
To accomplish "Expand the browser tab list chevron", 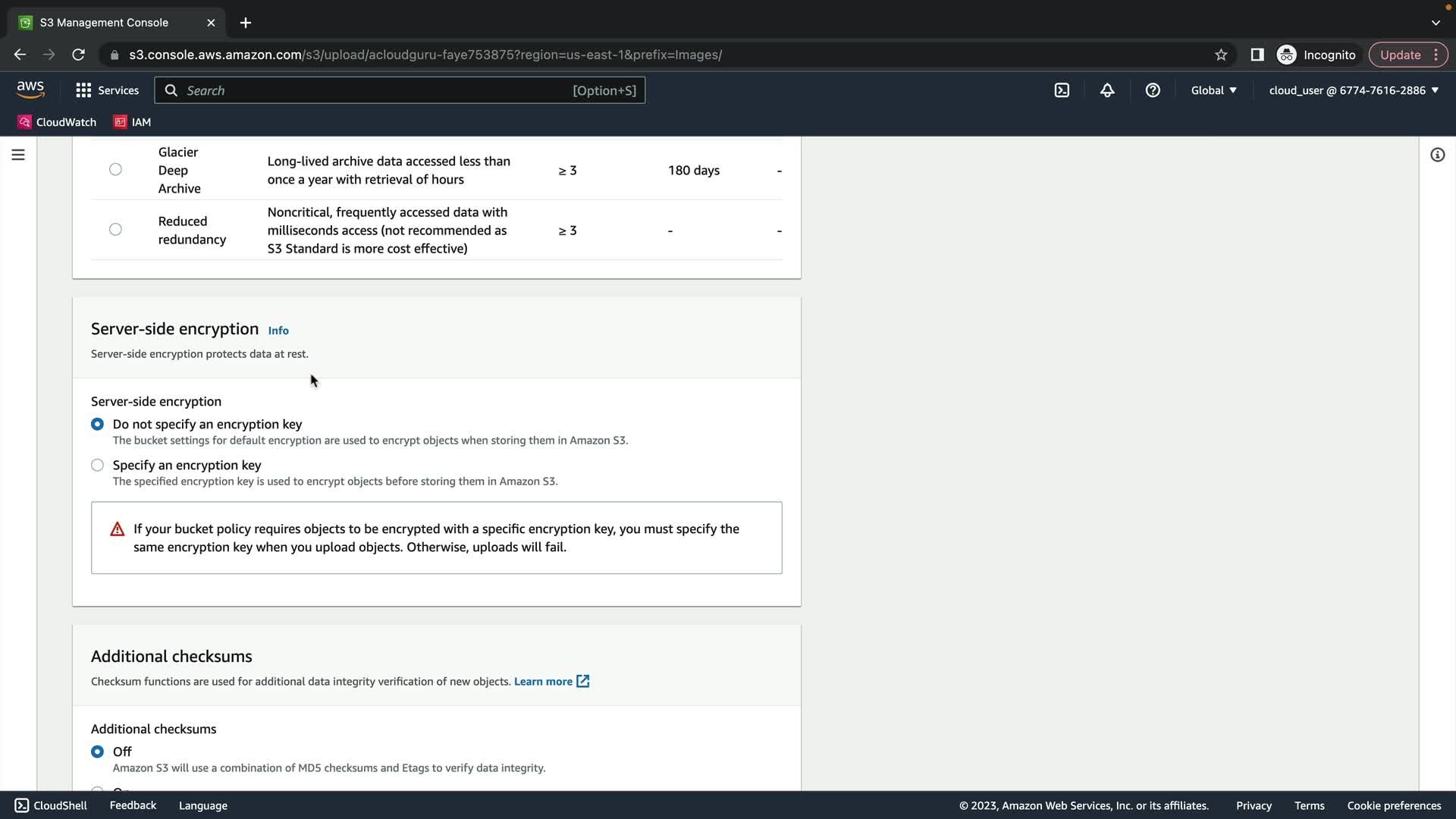I will coord(1436,23).
